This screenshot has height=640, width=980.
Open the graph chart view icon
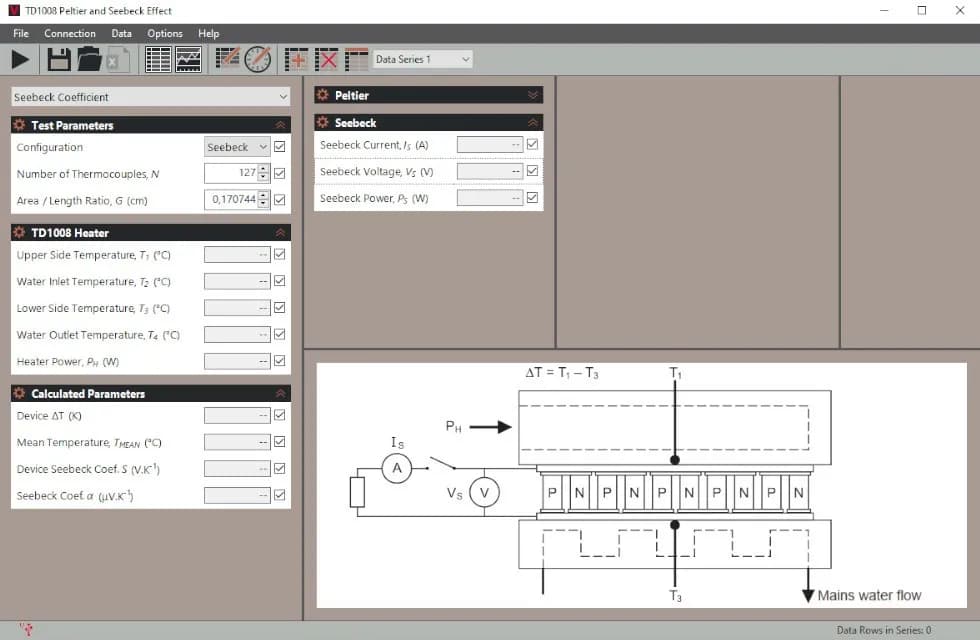pos(189,60)
